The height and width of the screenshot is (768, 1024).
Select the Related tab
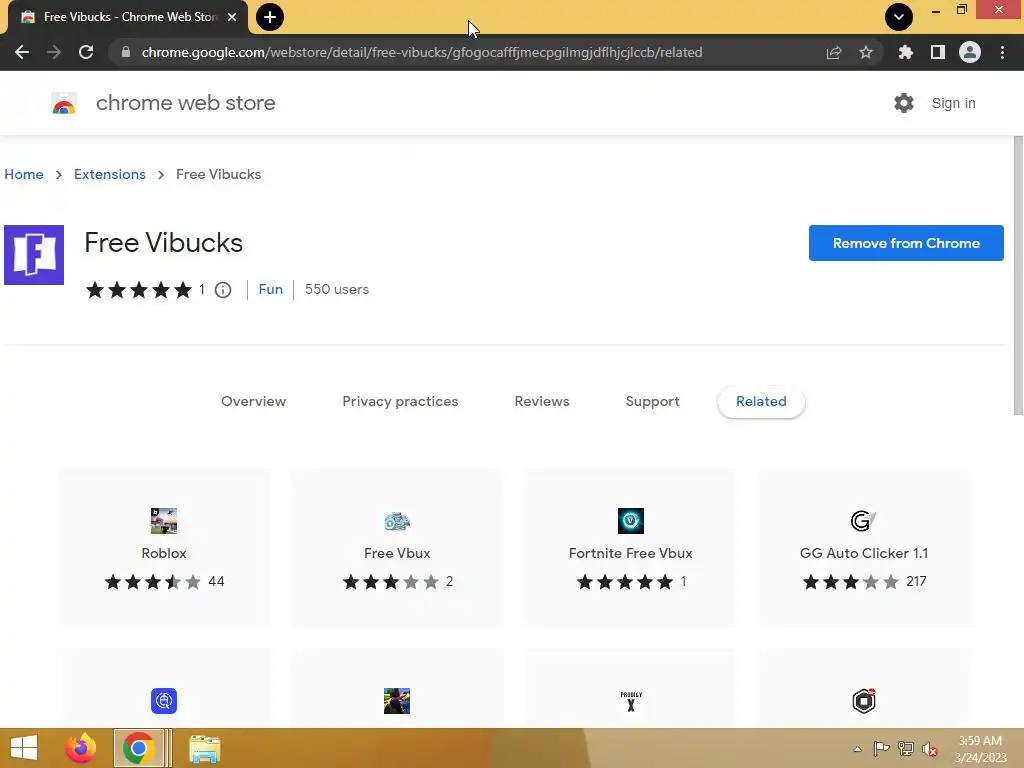[761, 401]
